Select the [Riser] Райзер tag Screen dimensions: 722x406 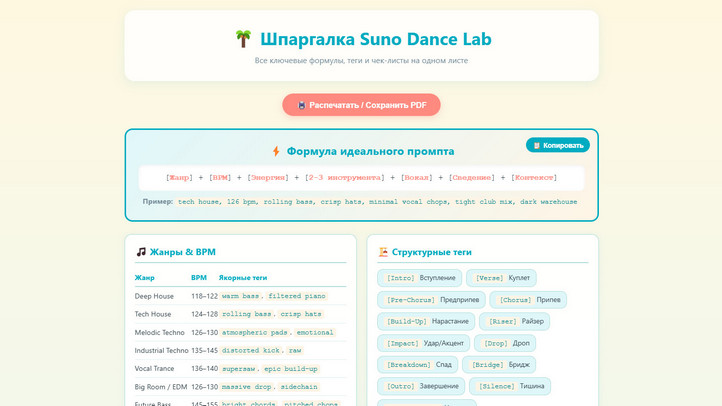pos(514,321)
